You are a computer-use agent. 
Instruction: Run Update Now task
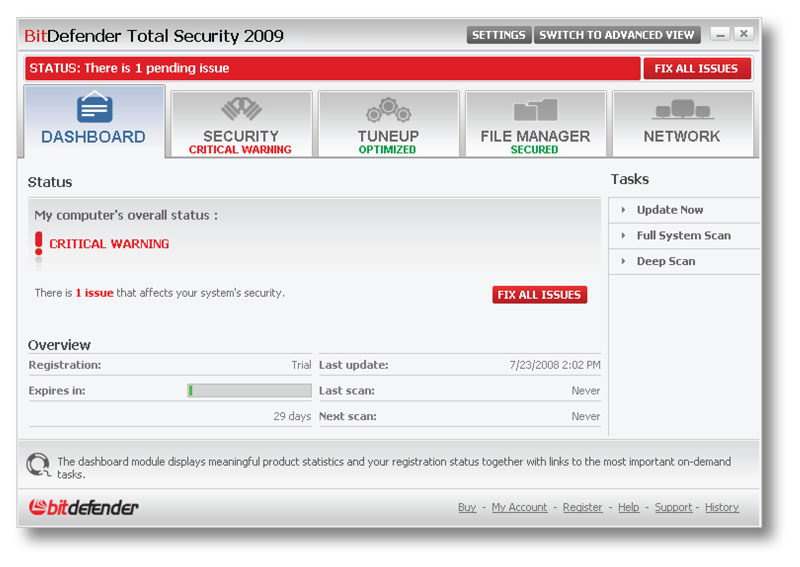coord(669,210)
